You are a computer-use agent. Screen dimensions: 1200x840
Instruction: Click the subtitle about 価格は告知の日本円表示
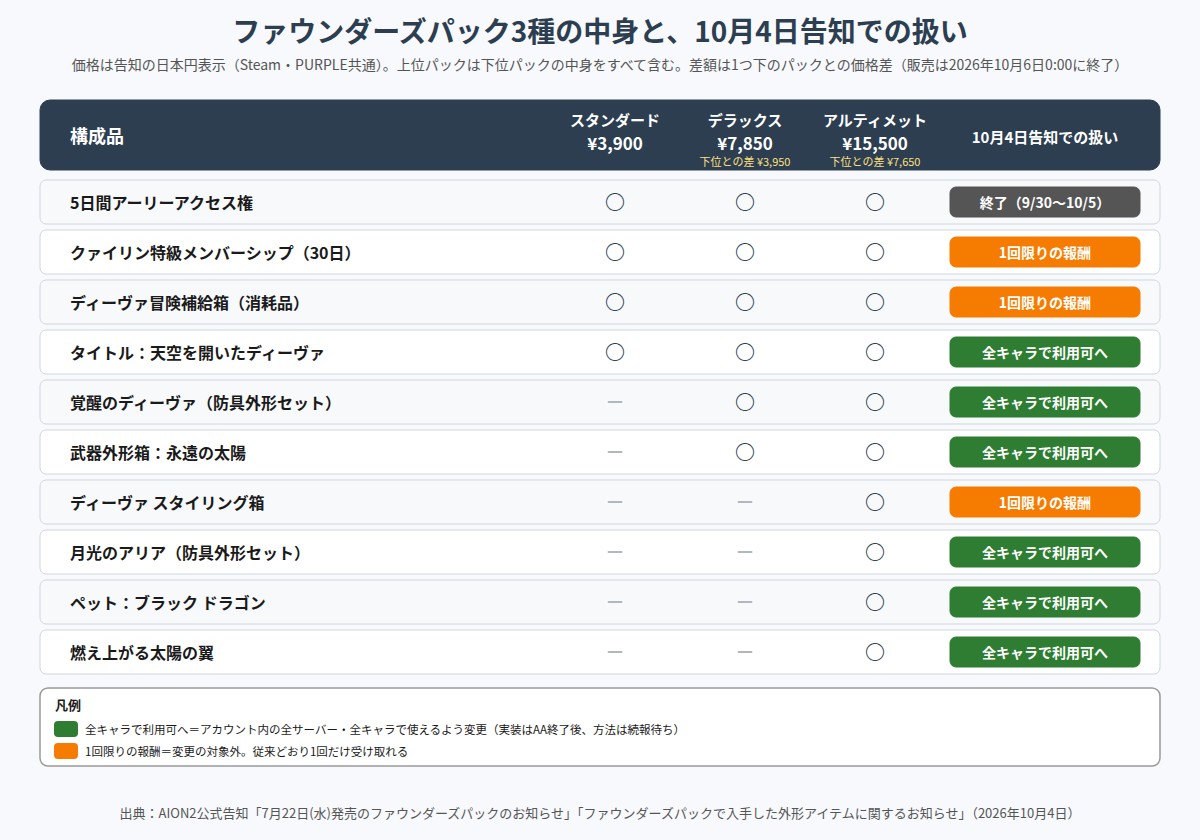600,65
